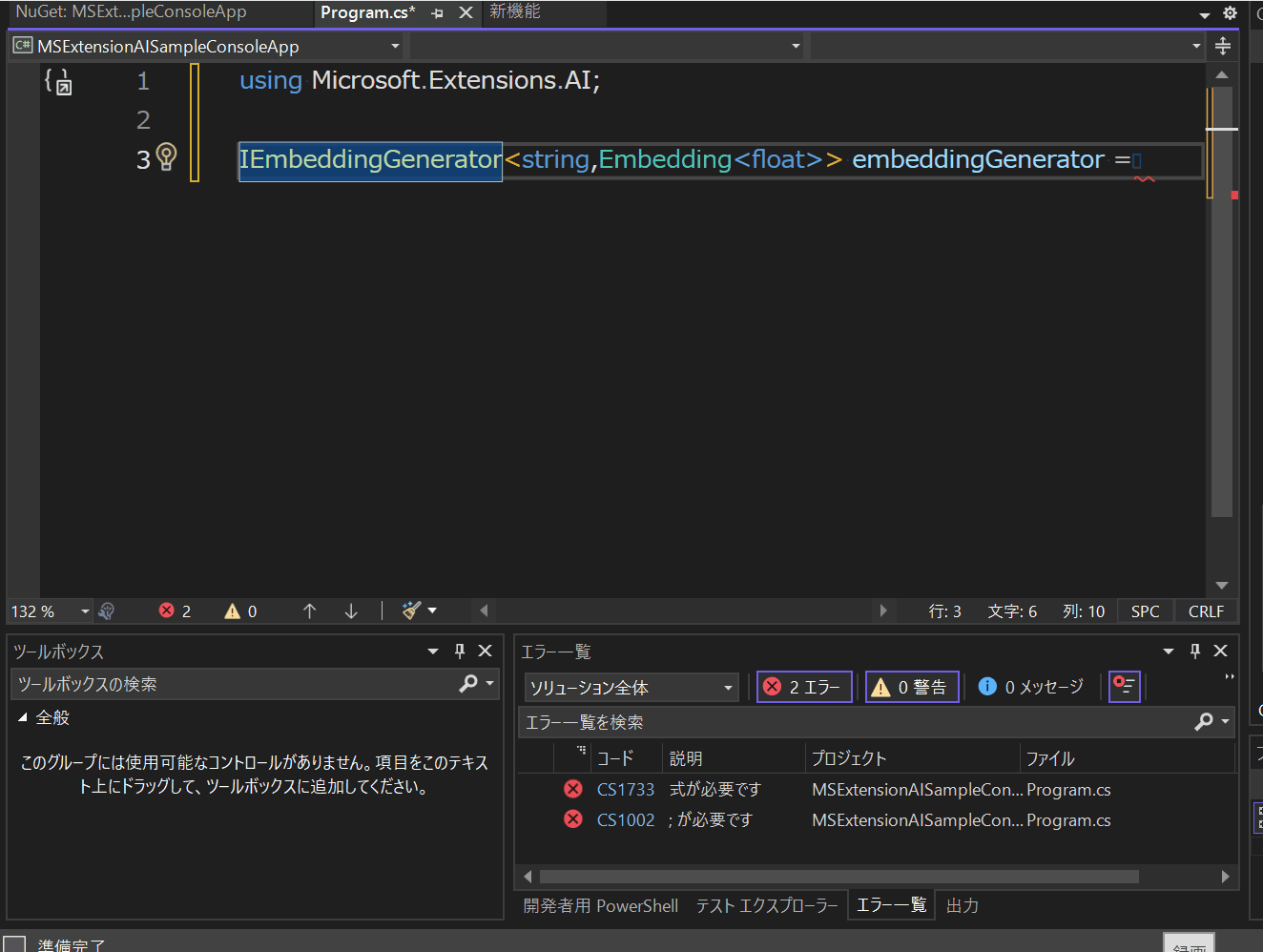This screenshot has width=1263, height=952.
Task: Go to next issue down arrow
Action: (x=351, y=611)
